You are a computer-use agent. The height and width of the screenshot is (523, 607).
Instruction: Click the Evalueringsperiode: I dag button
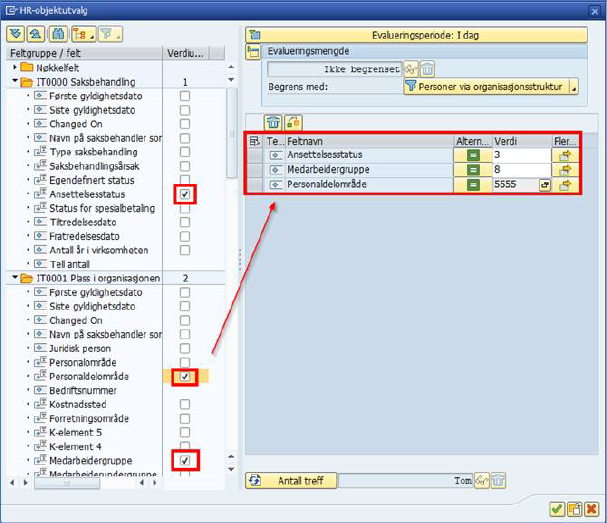[x=417, y=35]
